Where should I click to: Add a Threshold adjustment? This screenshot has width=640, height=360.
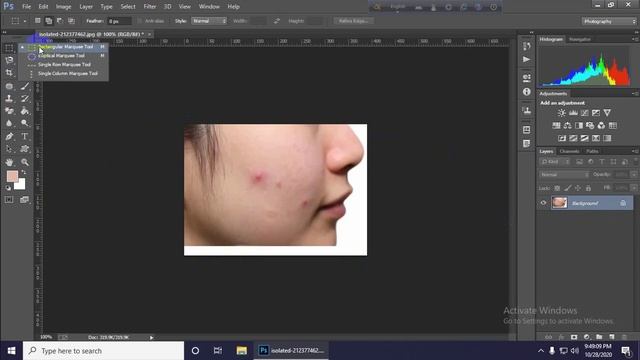(584, 138)
